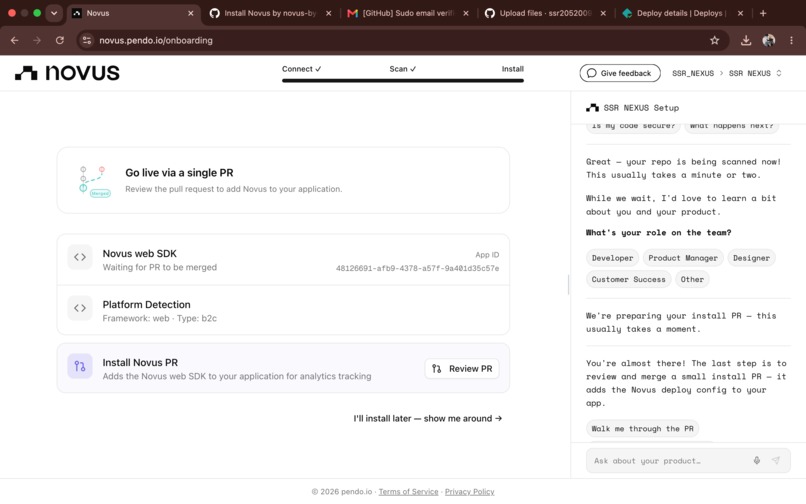This screenshot has height=504, width=806.
Task: Click the What happens next? chip
Action: [x=731, y=127]
